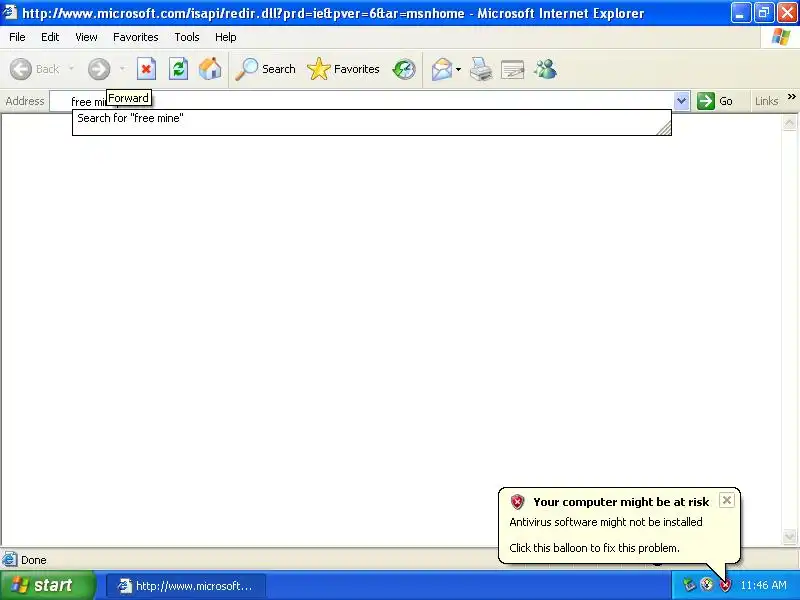Grab the suggestion box resize grip
The width and height of the screenshot is (800, 600).
[x=664, y=129]
